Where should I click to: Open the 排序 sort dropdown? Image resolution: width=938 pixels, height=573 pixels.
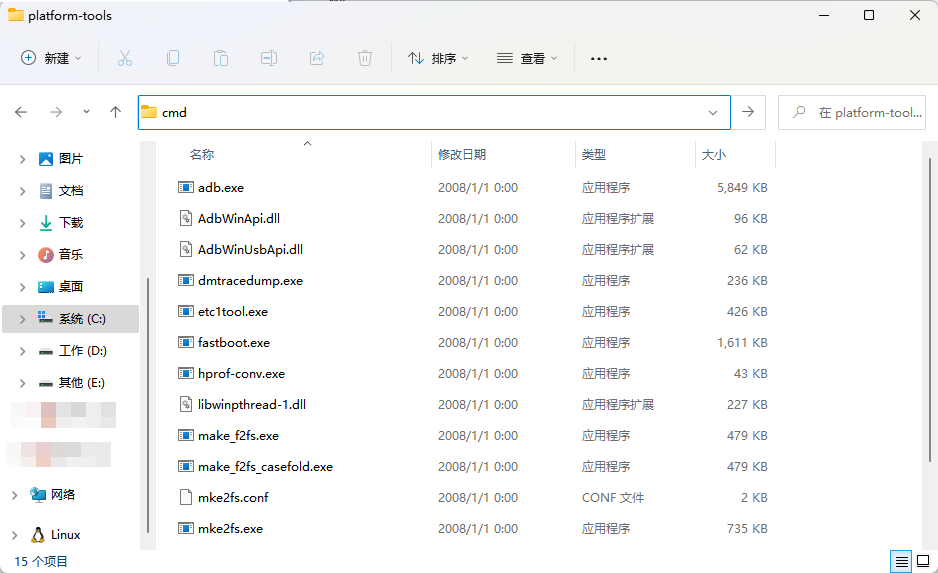pyautogui.click(x=438, y=58)
